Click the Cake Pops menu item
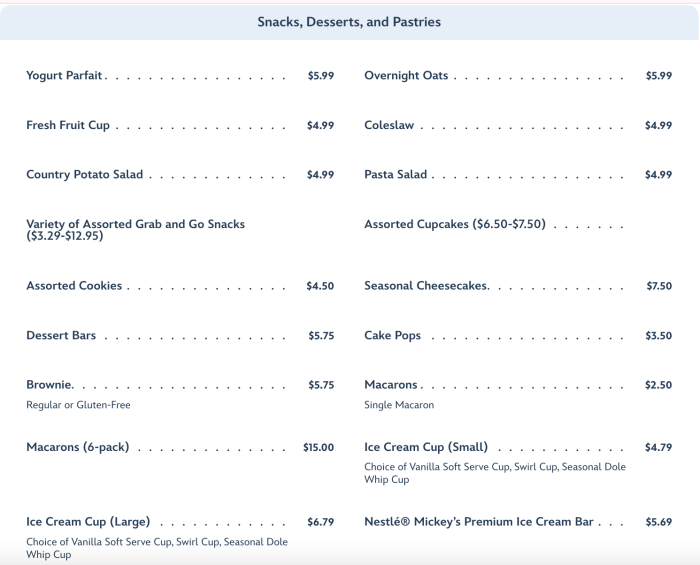 pos(393,336)
